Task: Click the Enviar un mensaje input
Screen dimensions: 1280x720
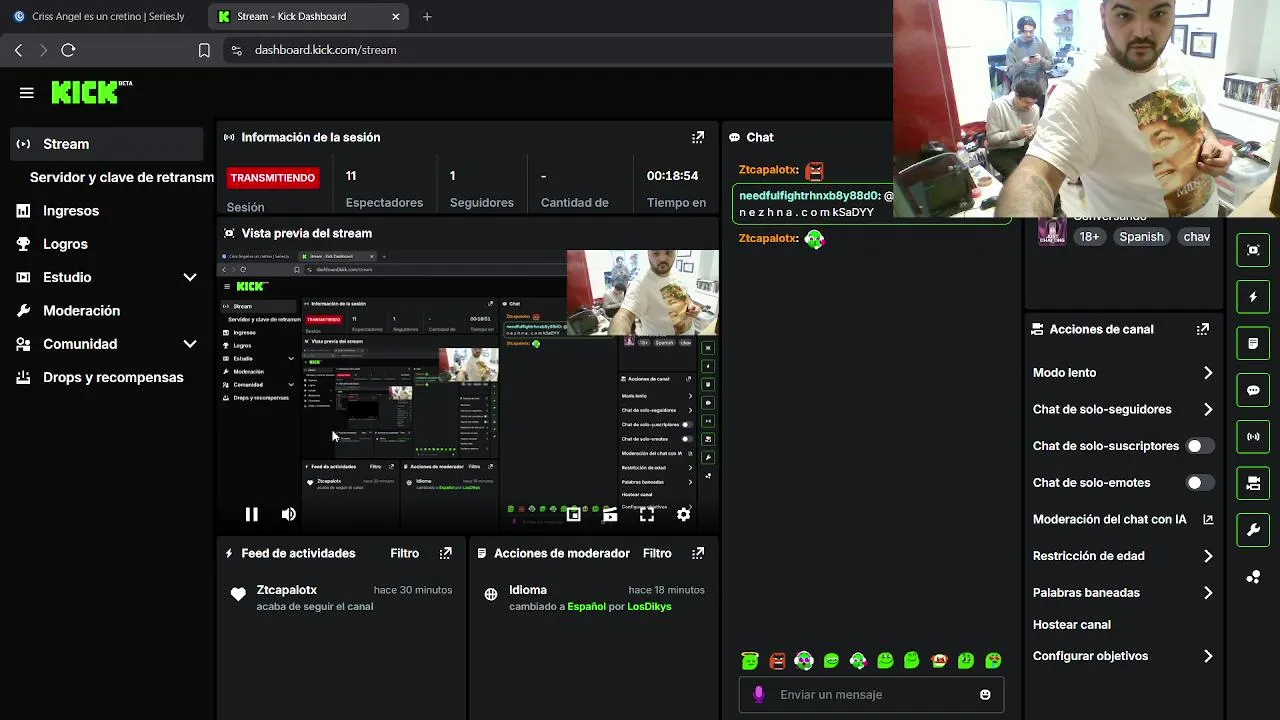Action: point(871,694)
